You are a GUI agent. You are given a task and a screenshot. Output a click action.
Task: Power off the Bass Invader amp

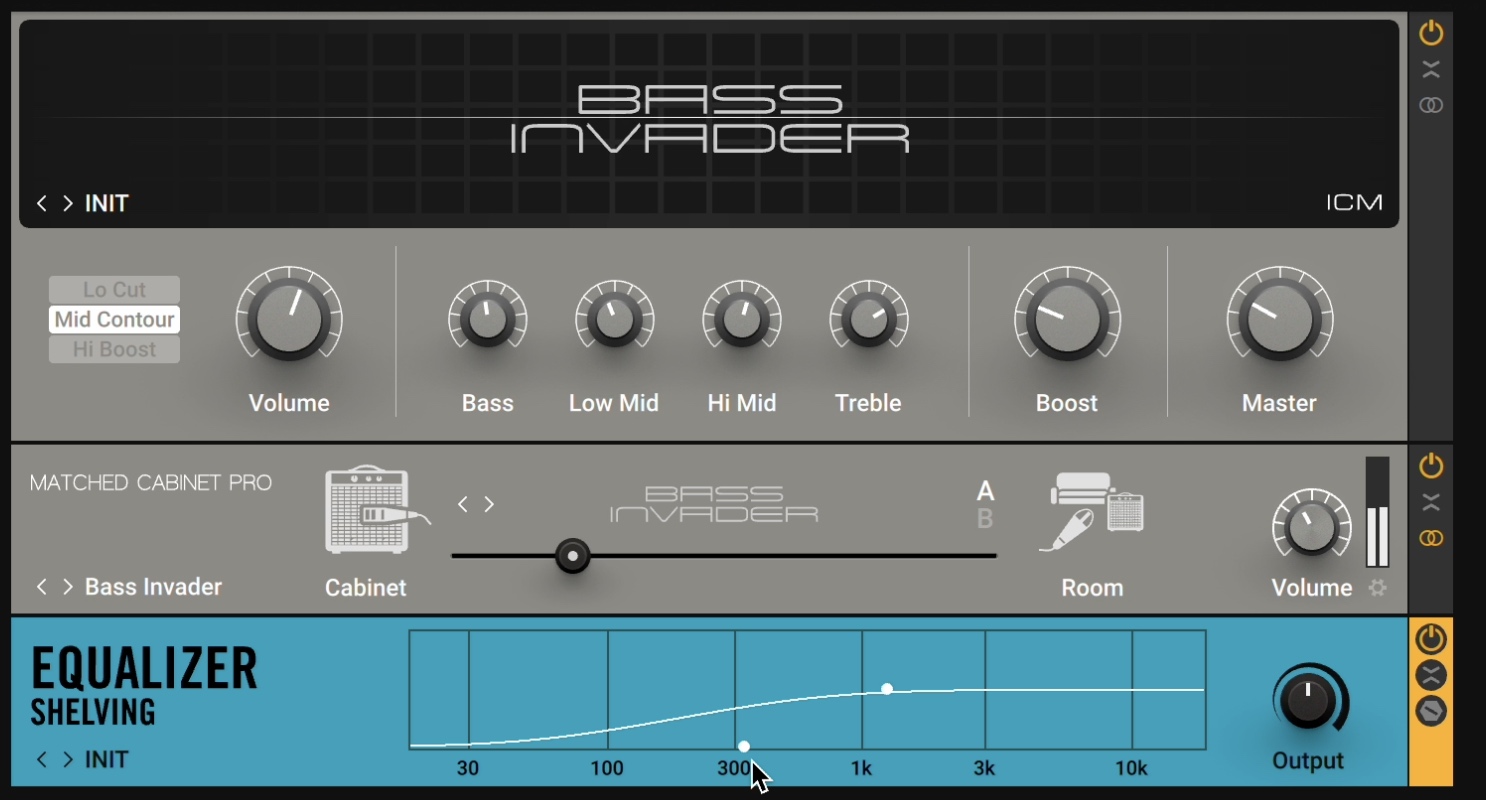click(1430, 31)
